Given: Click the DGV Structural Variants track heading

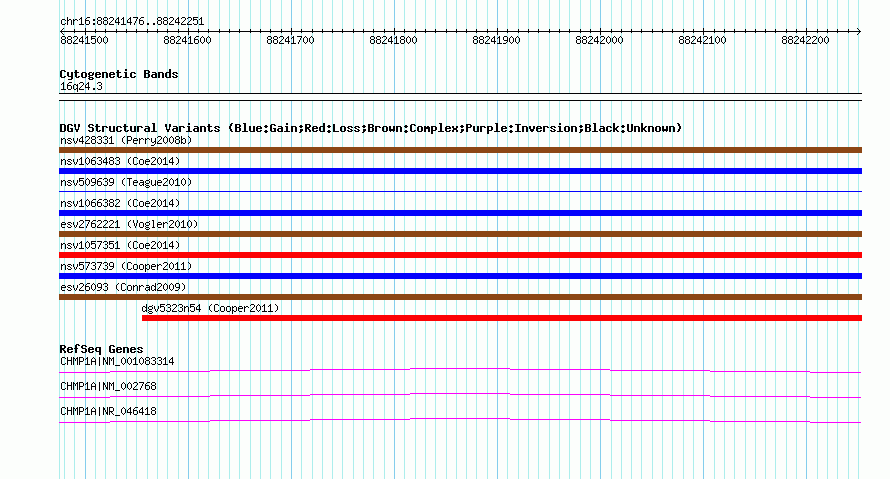Looking at the screenshot, I should click(371, 128).
